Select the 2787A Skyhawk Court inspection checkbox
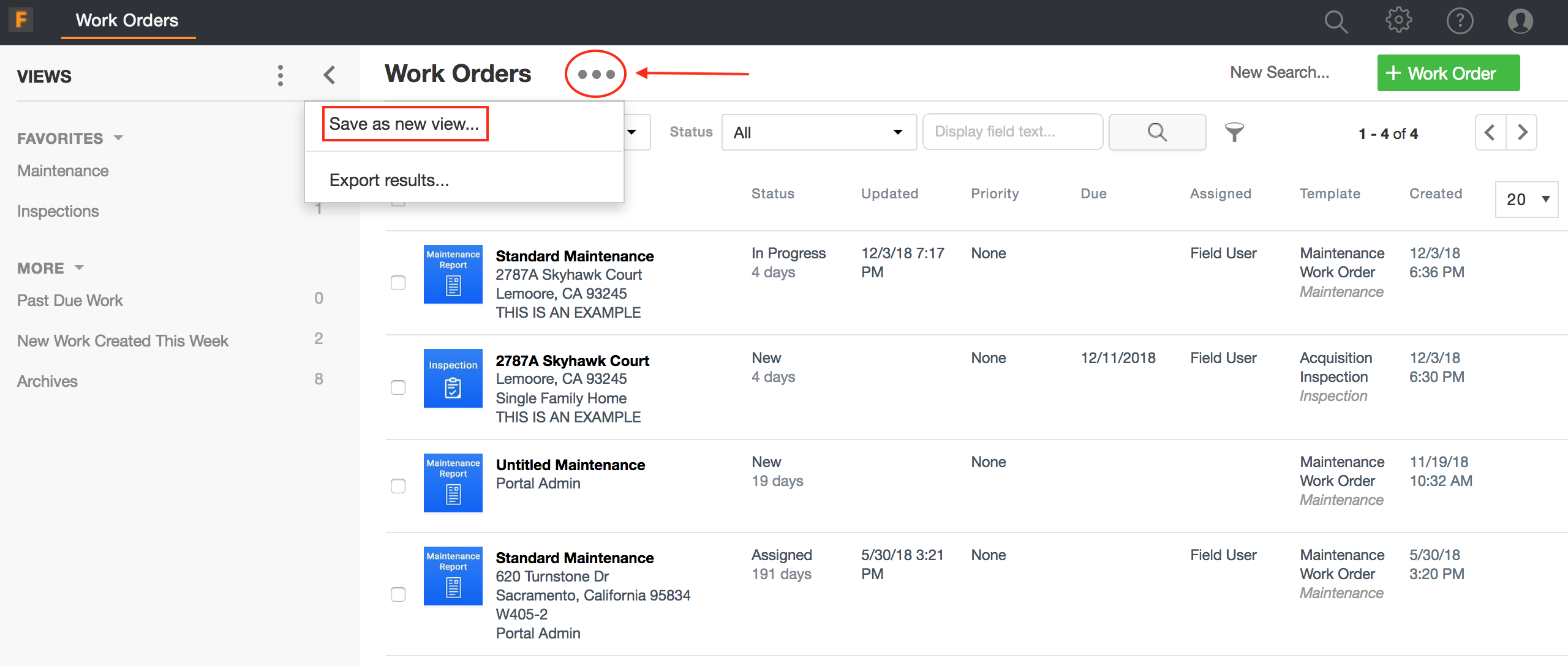The width and height of the screenshot is (1568, 666). pos(398,387)
